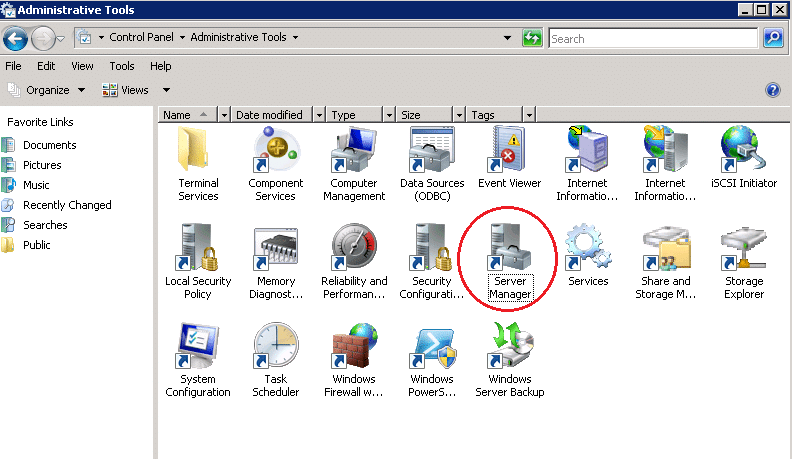Select the Windows PowerShell icon
The image size is (792, 459).
tap(432, 360)
